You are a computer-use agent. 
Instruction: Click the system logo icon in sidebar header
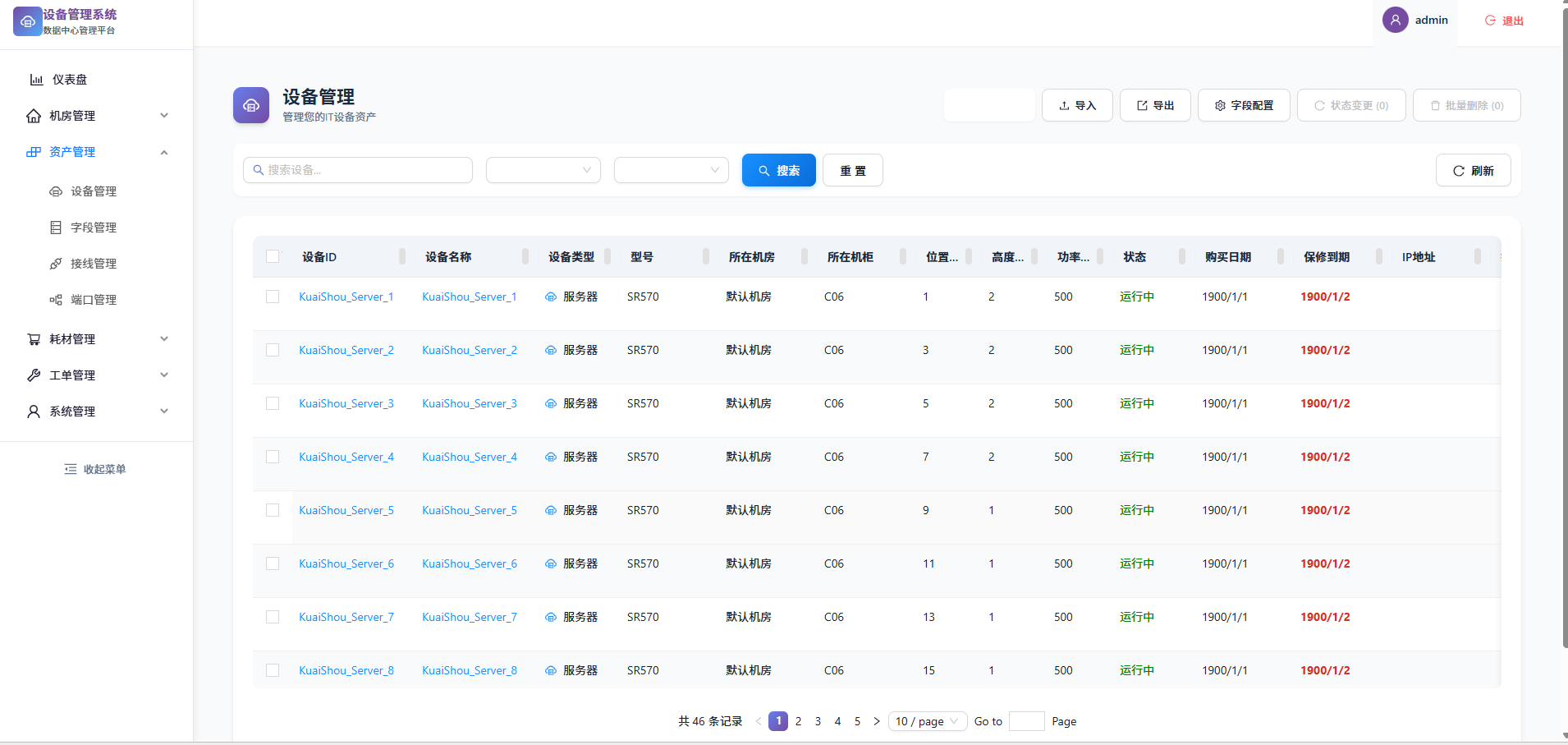(x=27, y=21)
